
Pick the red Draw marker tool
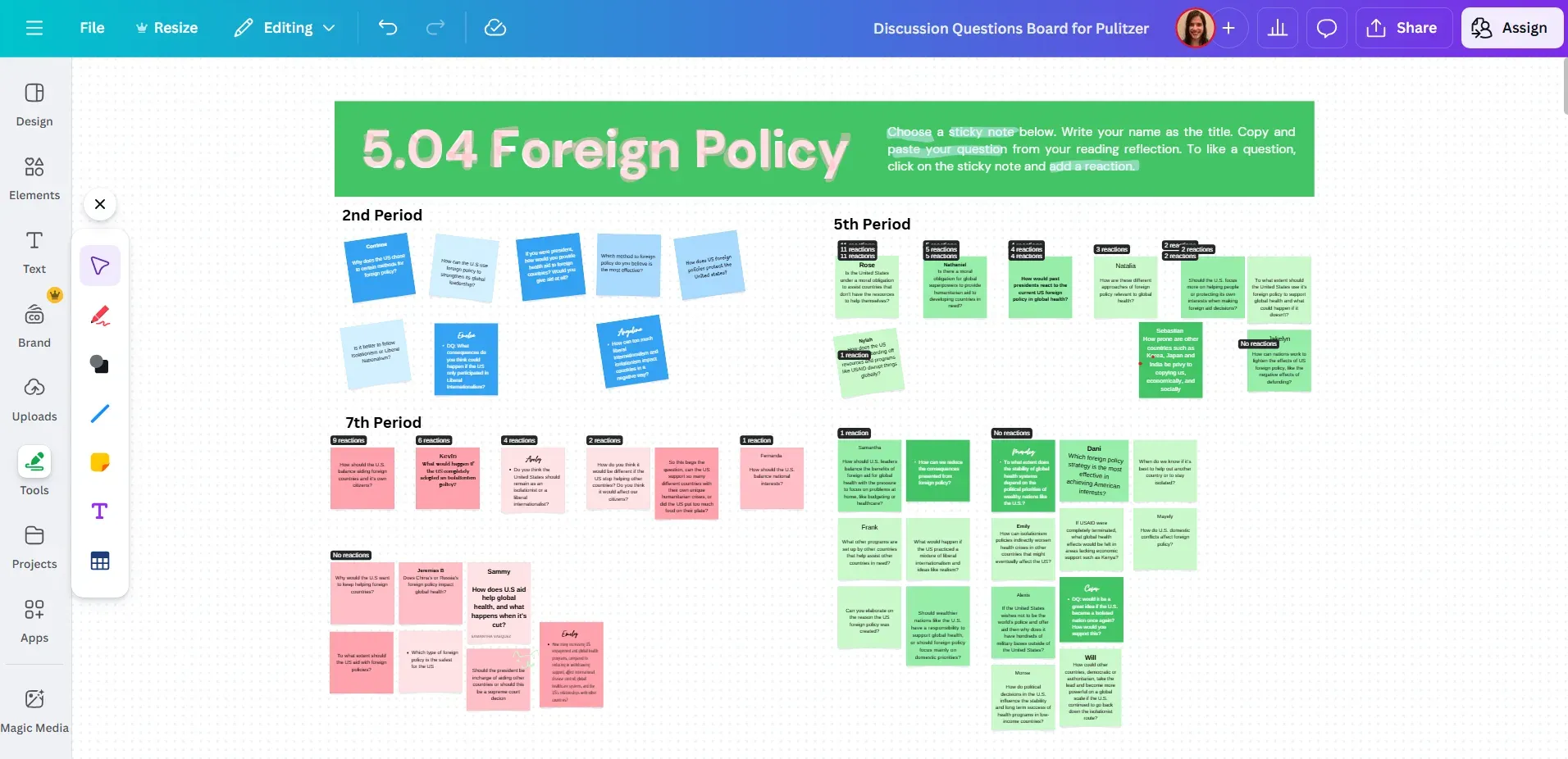100,315
